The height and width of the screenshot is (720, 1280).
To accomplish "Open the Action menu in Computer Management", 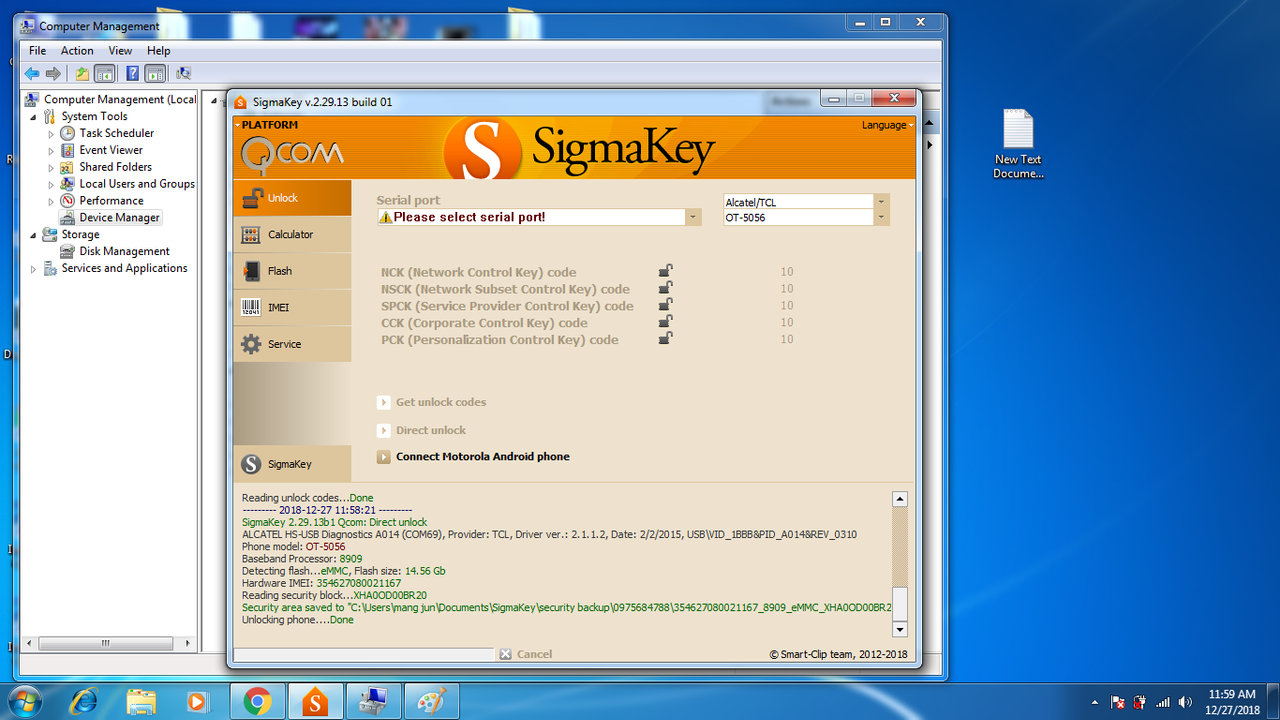I will coord(77,50).
